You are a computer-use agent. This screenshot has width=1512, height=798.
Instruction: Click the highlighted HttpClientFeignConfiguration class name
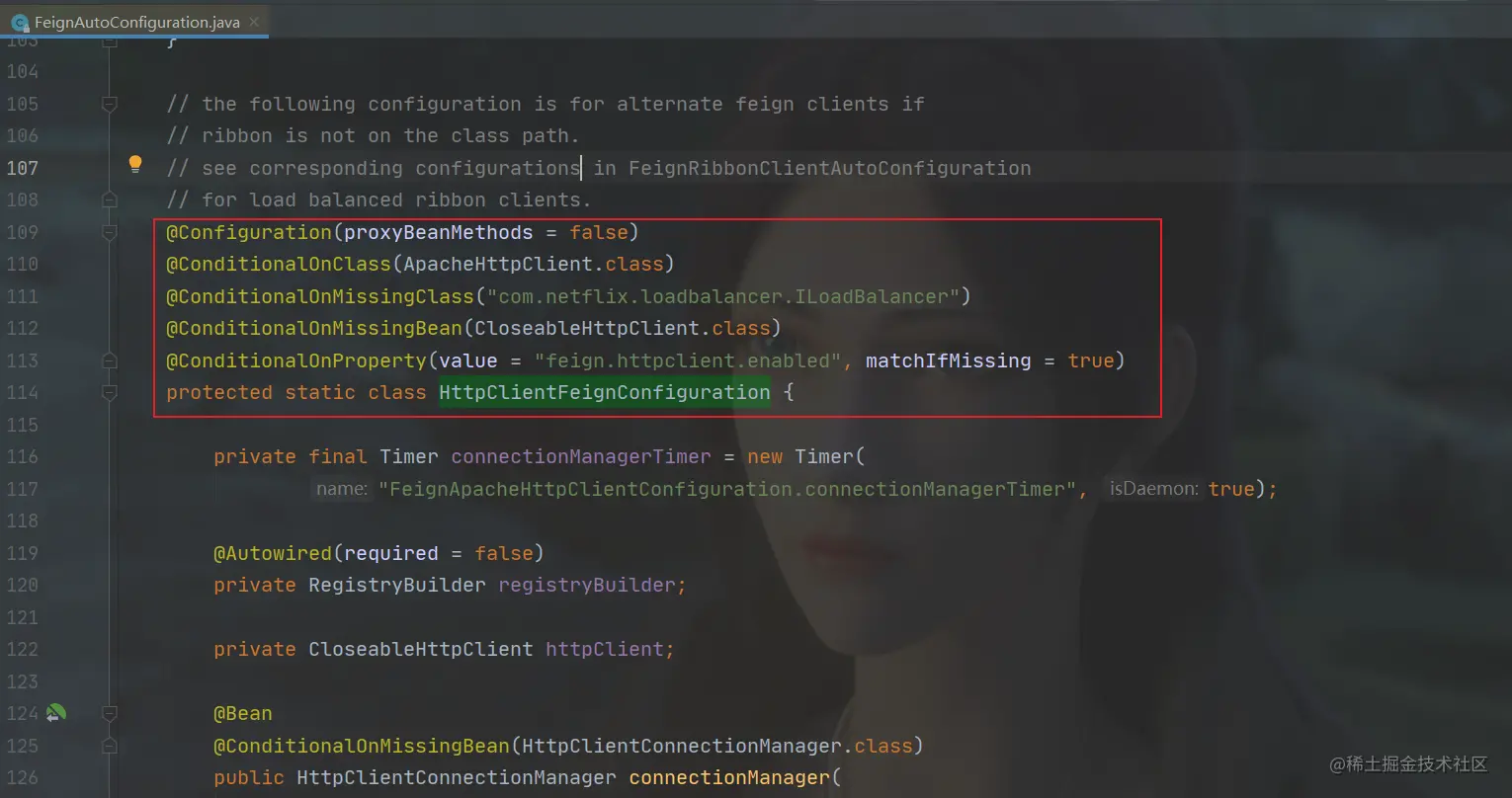[x=605, y=392]
